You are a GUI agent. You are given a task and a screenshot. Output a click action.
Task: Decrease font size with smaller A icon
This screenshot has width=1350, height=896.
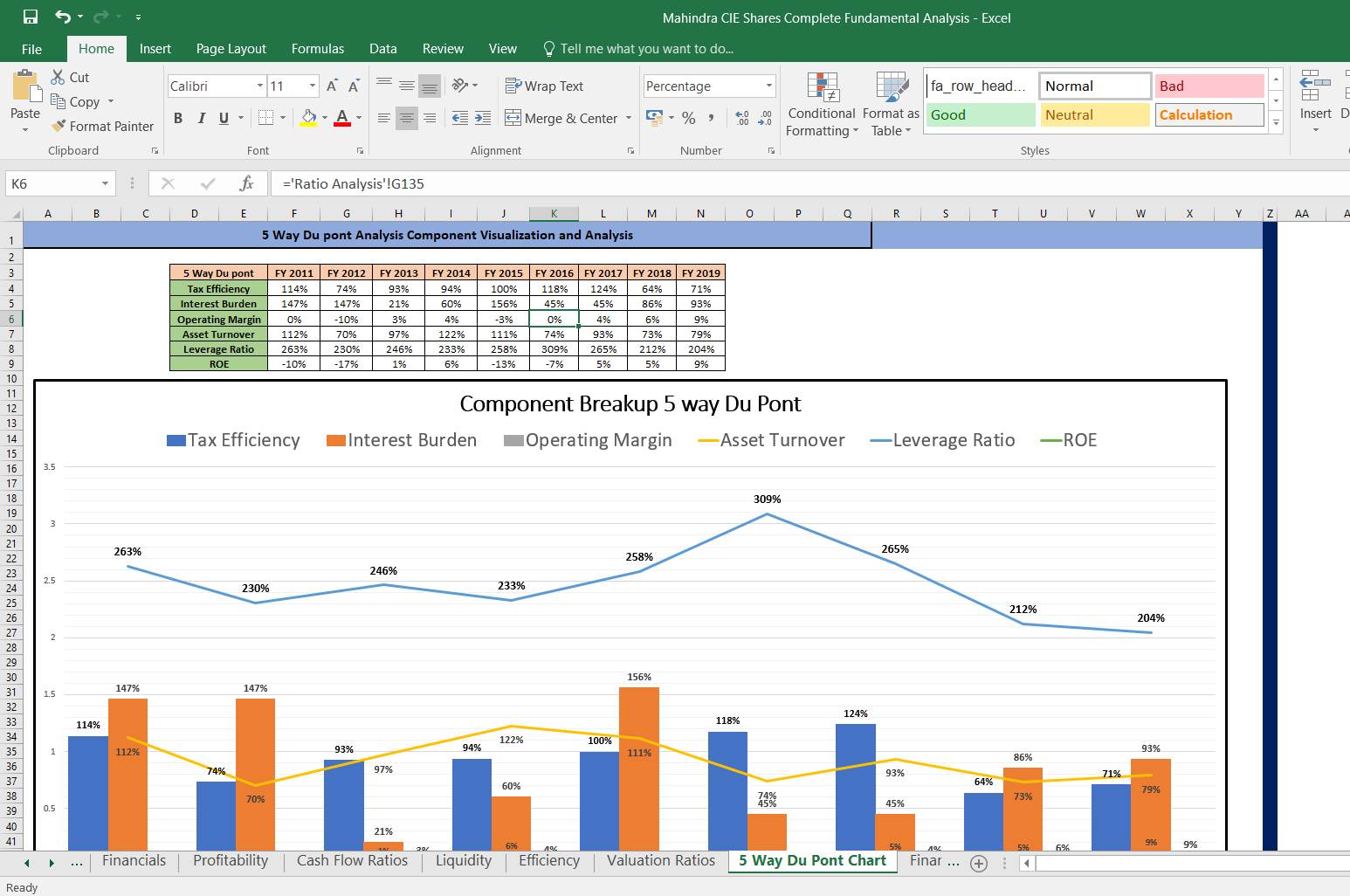[x=354, y=86]
